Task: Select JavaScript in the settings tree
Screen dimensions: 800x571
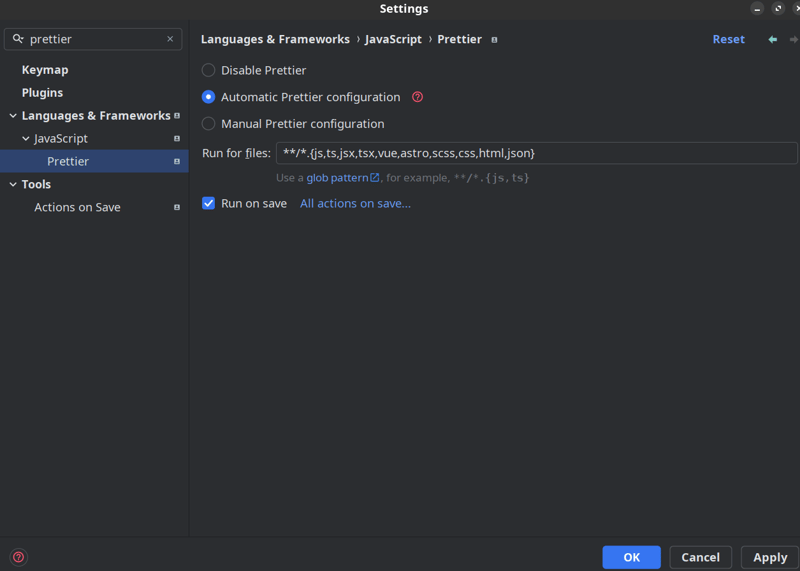Action: coord(61,138)
